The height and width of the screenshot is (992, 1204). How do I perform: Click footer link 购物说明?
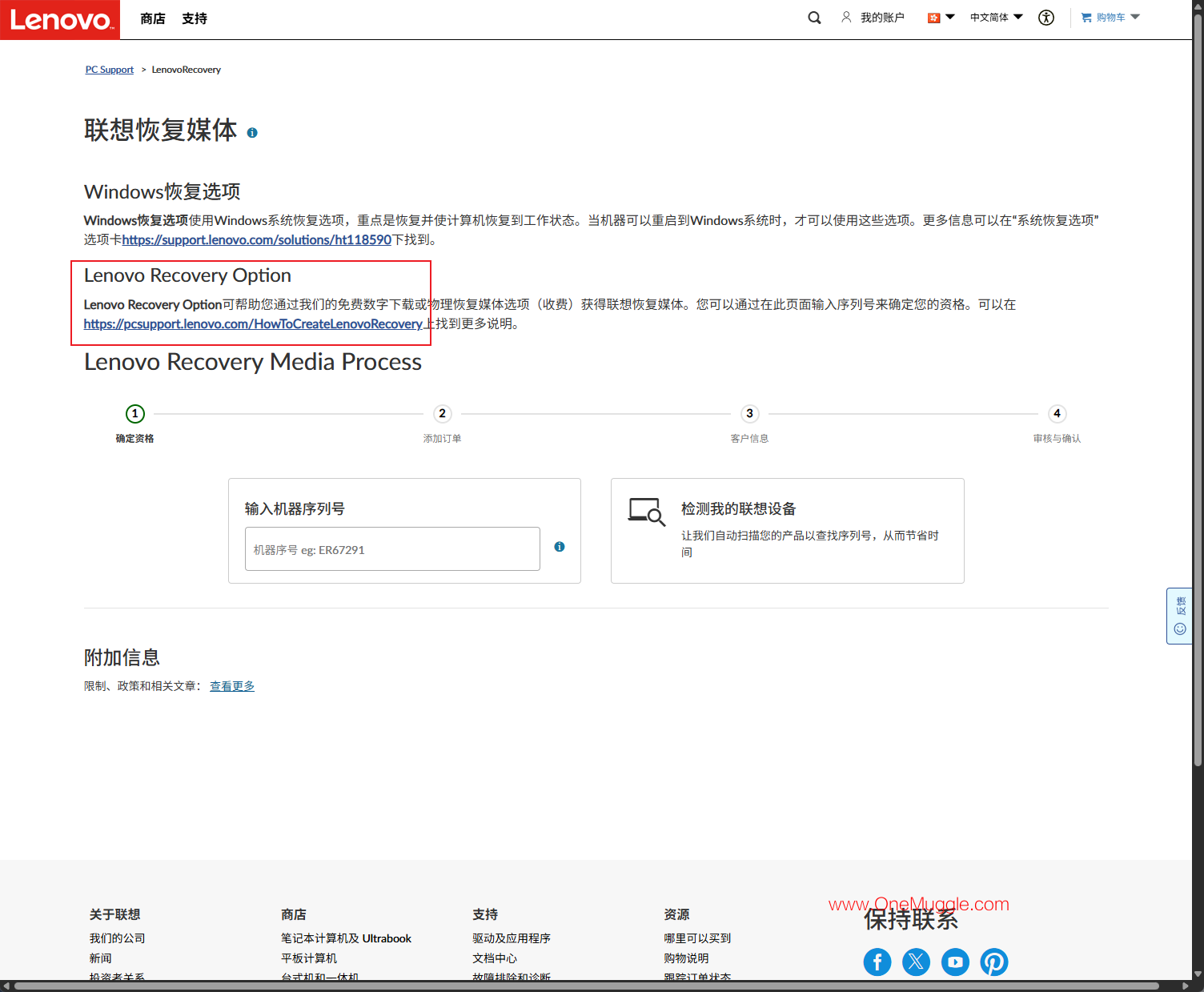click(686, 958)
